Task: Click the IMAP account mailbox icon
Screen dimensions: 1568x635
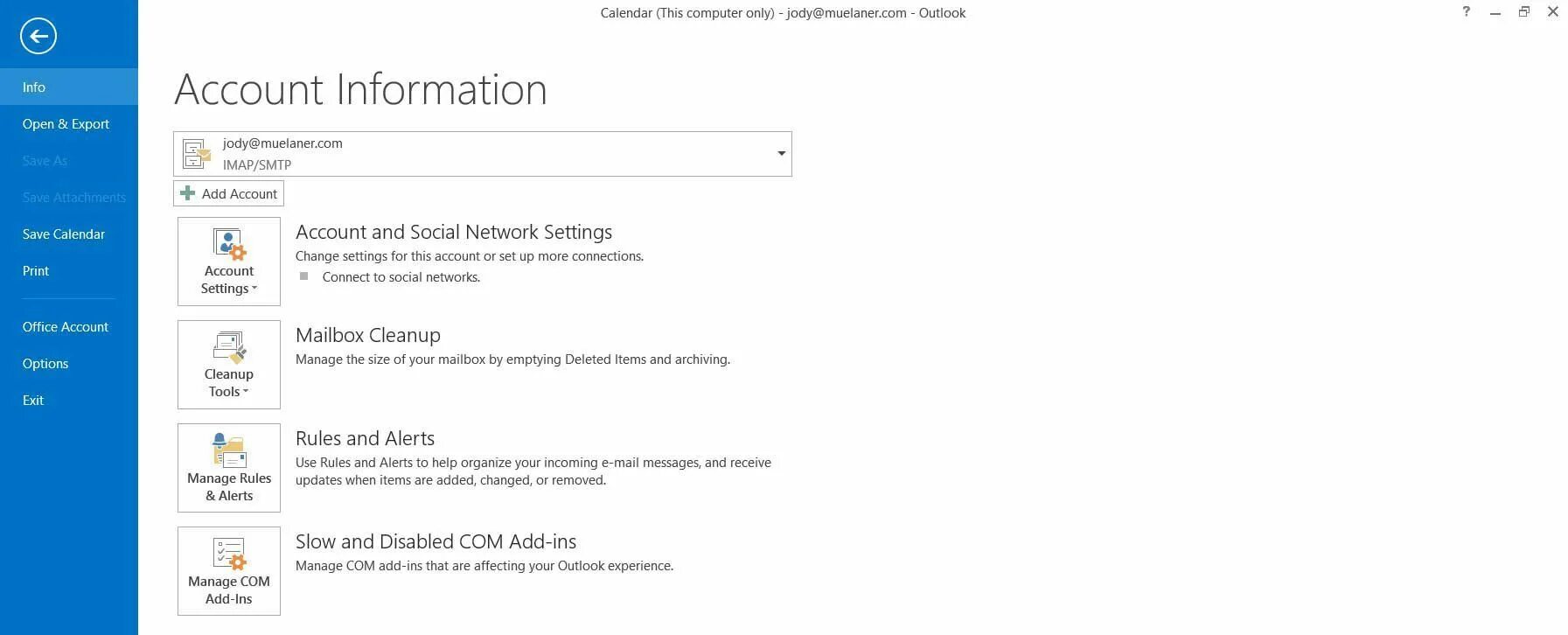Action: click(x=197, y=154)
